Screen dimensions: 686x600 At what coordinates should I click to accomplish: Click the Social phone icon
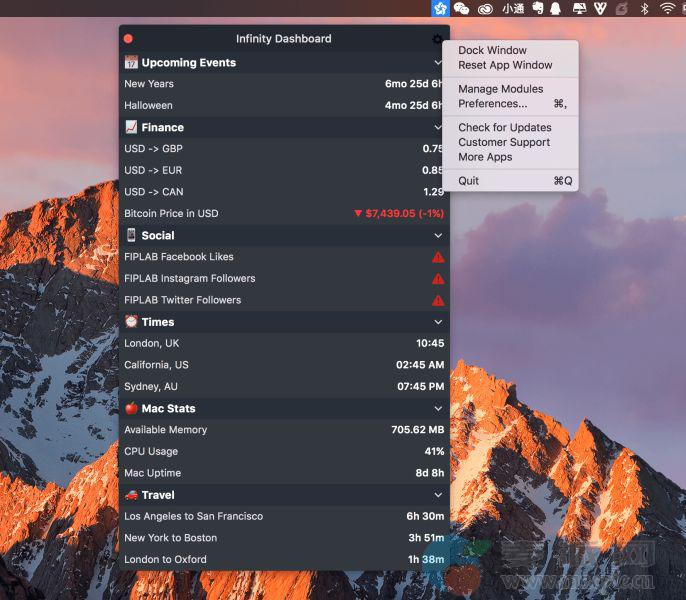click(x=131, y=235)
